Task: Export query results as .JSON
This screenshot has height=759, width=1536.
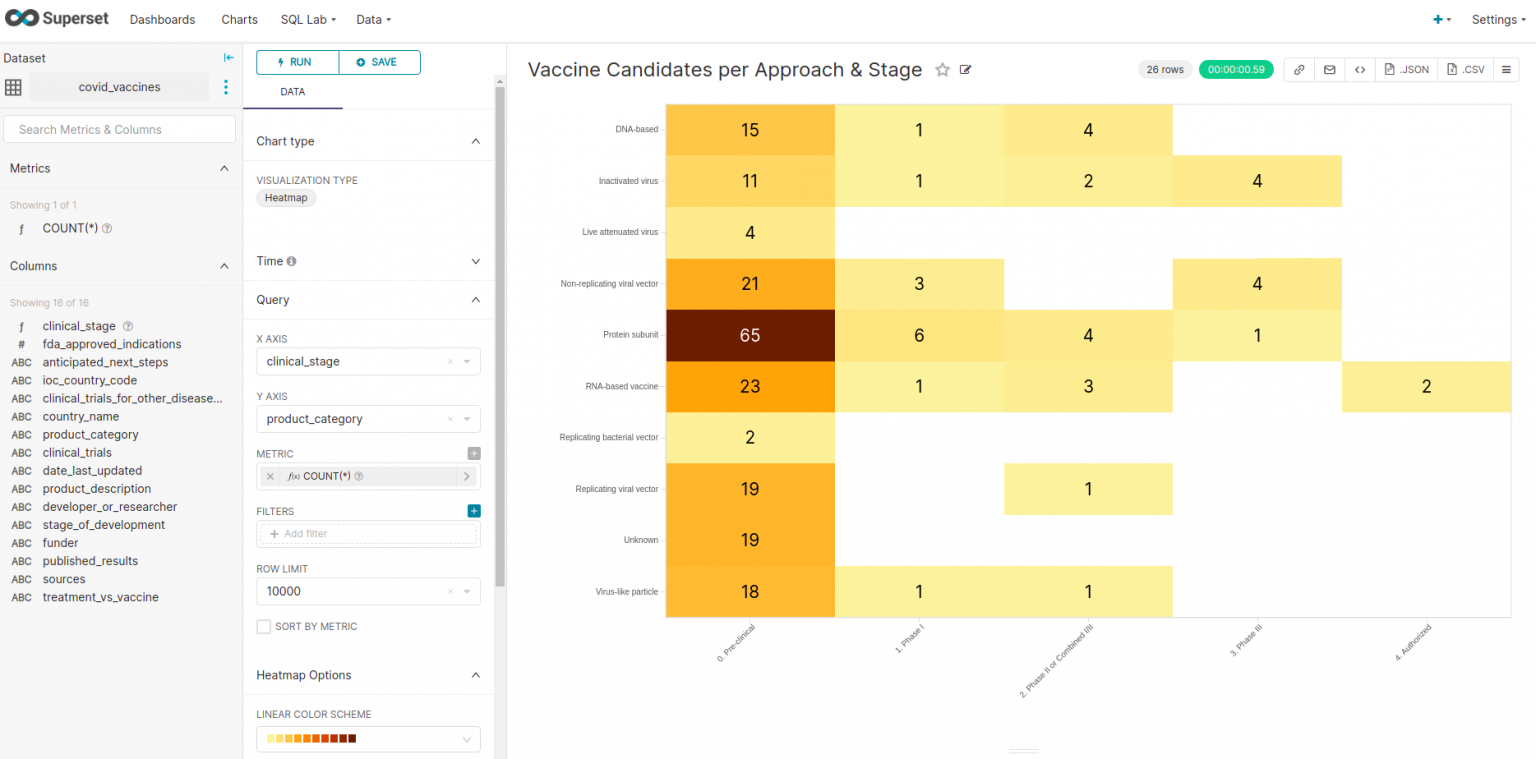Action: 1406,69
